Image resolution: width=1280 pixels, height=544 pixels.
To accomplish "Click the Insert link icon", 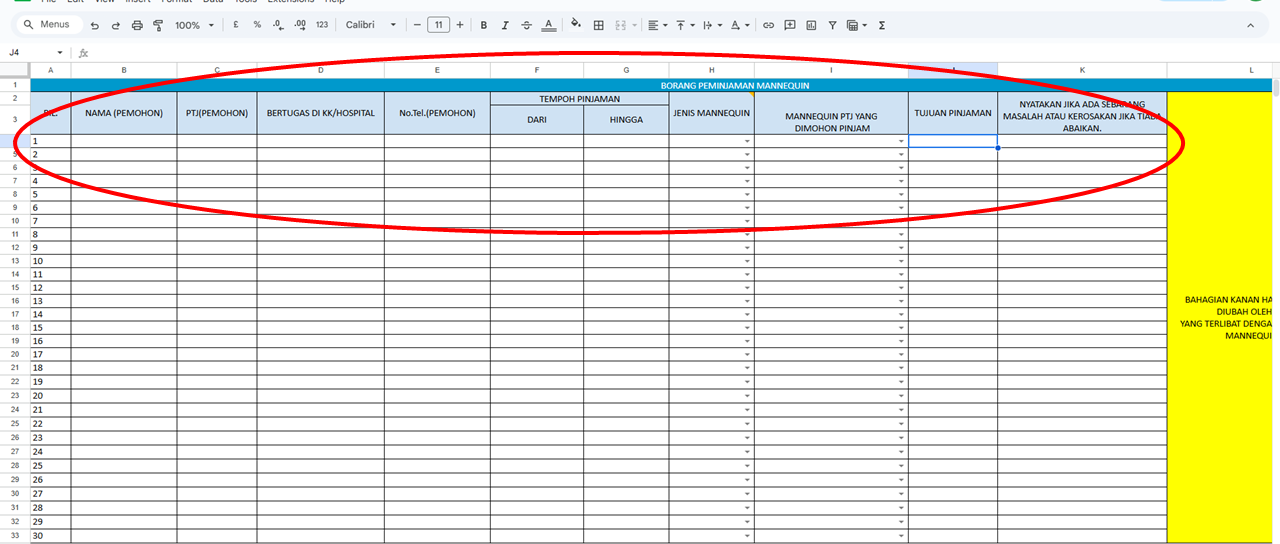I will pyautogui.click(x=768, y=25).
